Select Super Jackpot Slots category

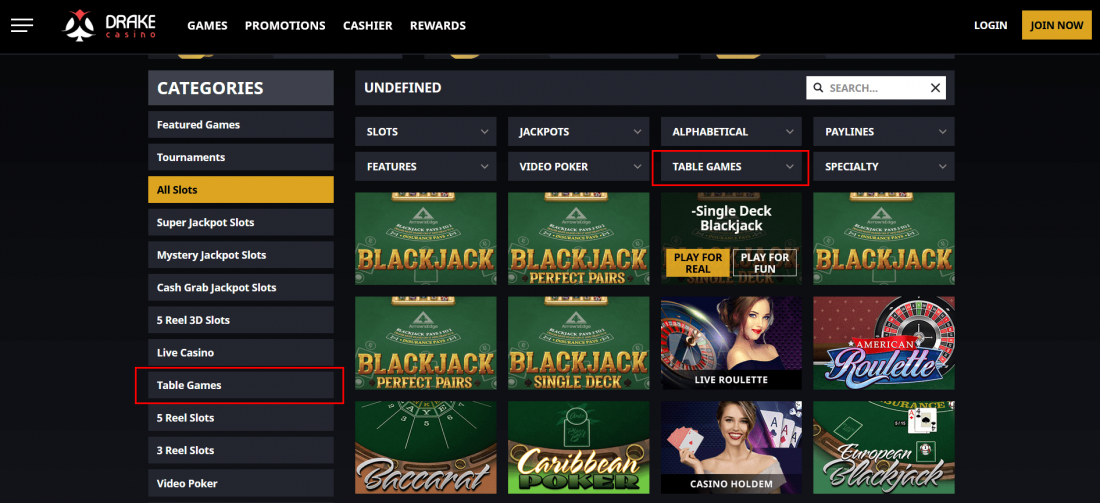click(x=241, y=222)
